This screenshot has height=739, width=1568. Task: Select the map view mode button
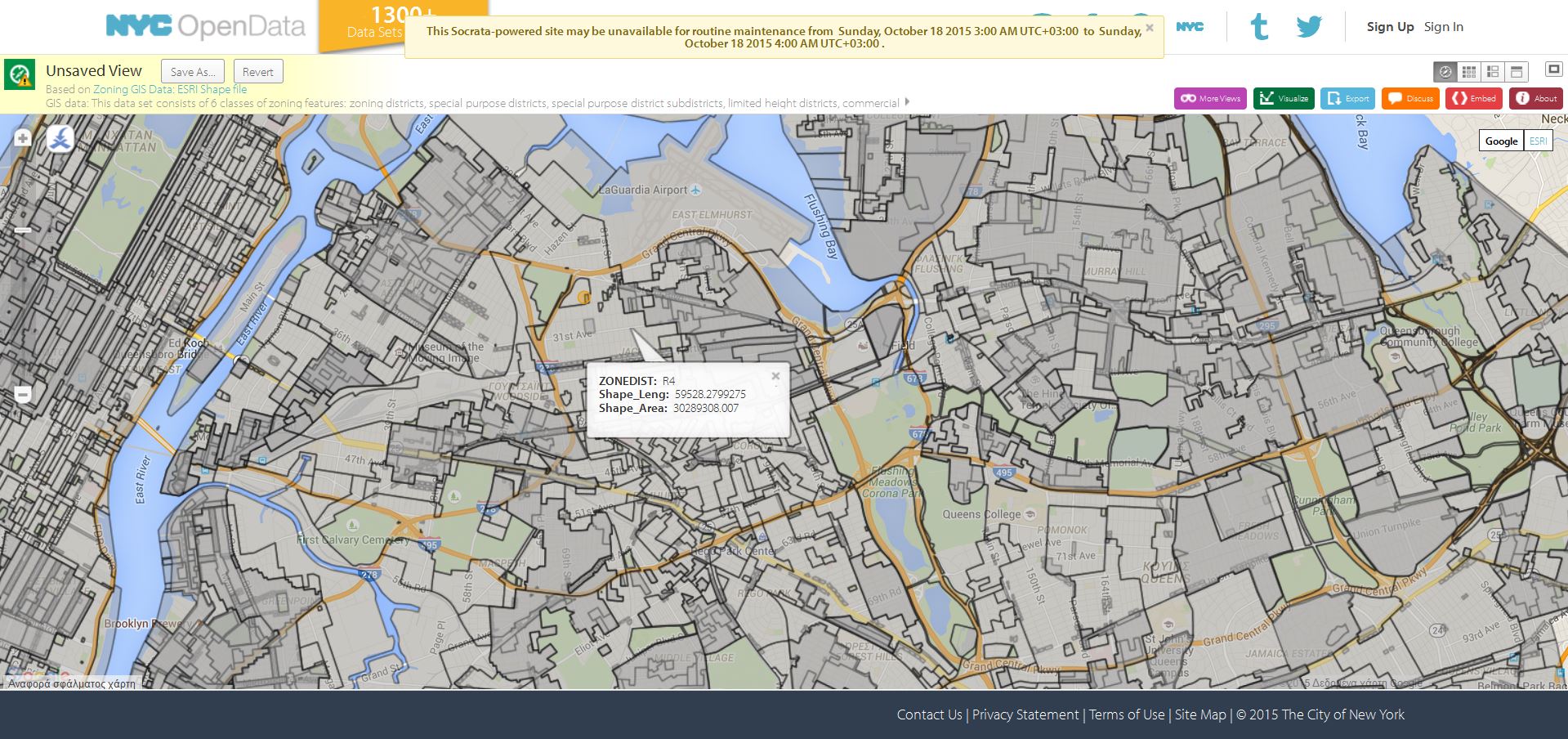[1445, 72]
